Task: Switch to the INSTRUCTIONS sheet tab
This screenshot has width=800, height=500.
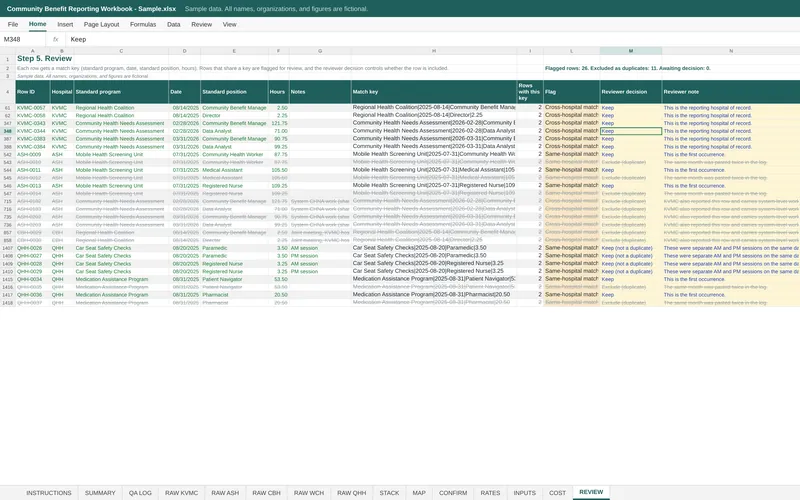Action: pyautogui.click(x=49, y=493)
